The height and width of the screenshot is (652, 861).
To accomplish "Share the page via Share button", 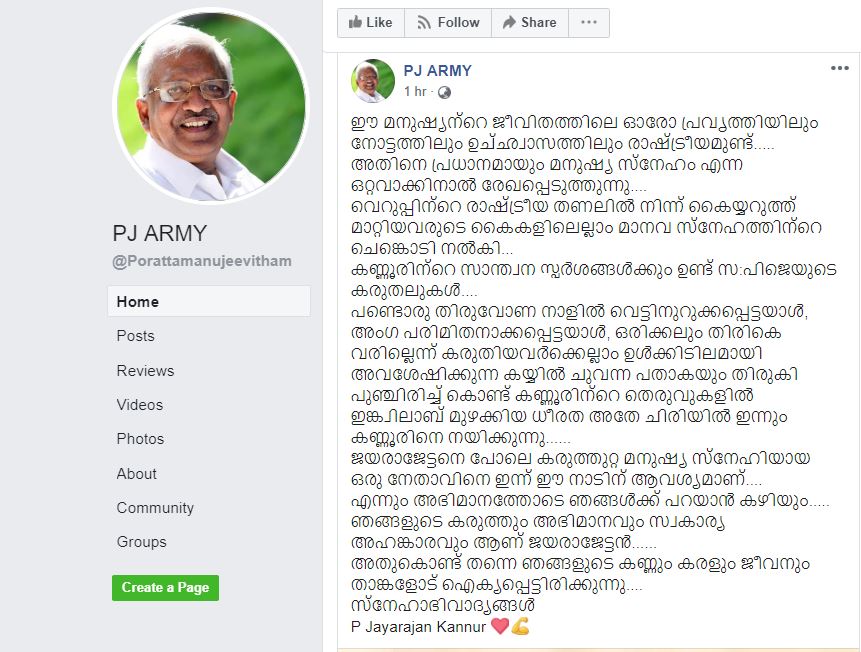I will click(x=530, y=23).
